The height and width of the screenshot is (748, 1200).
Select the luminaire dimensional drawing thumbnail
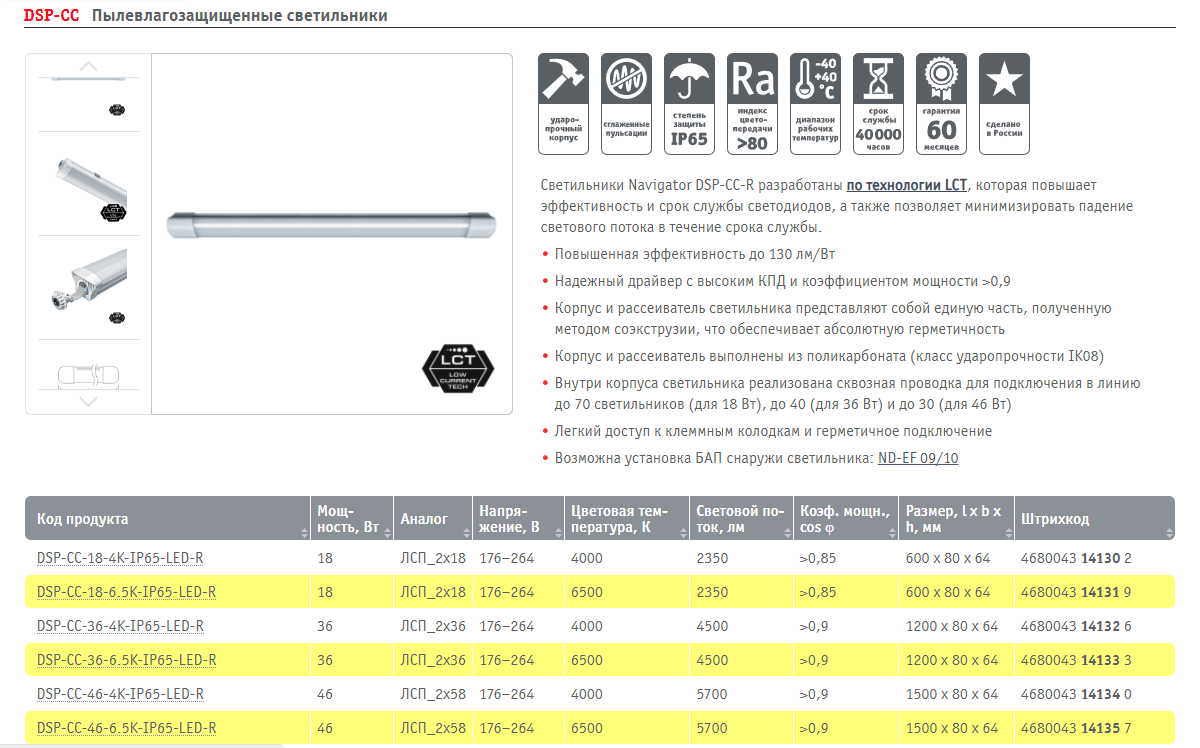(88, 377)
